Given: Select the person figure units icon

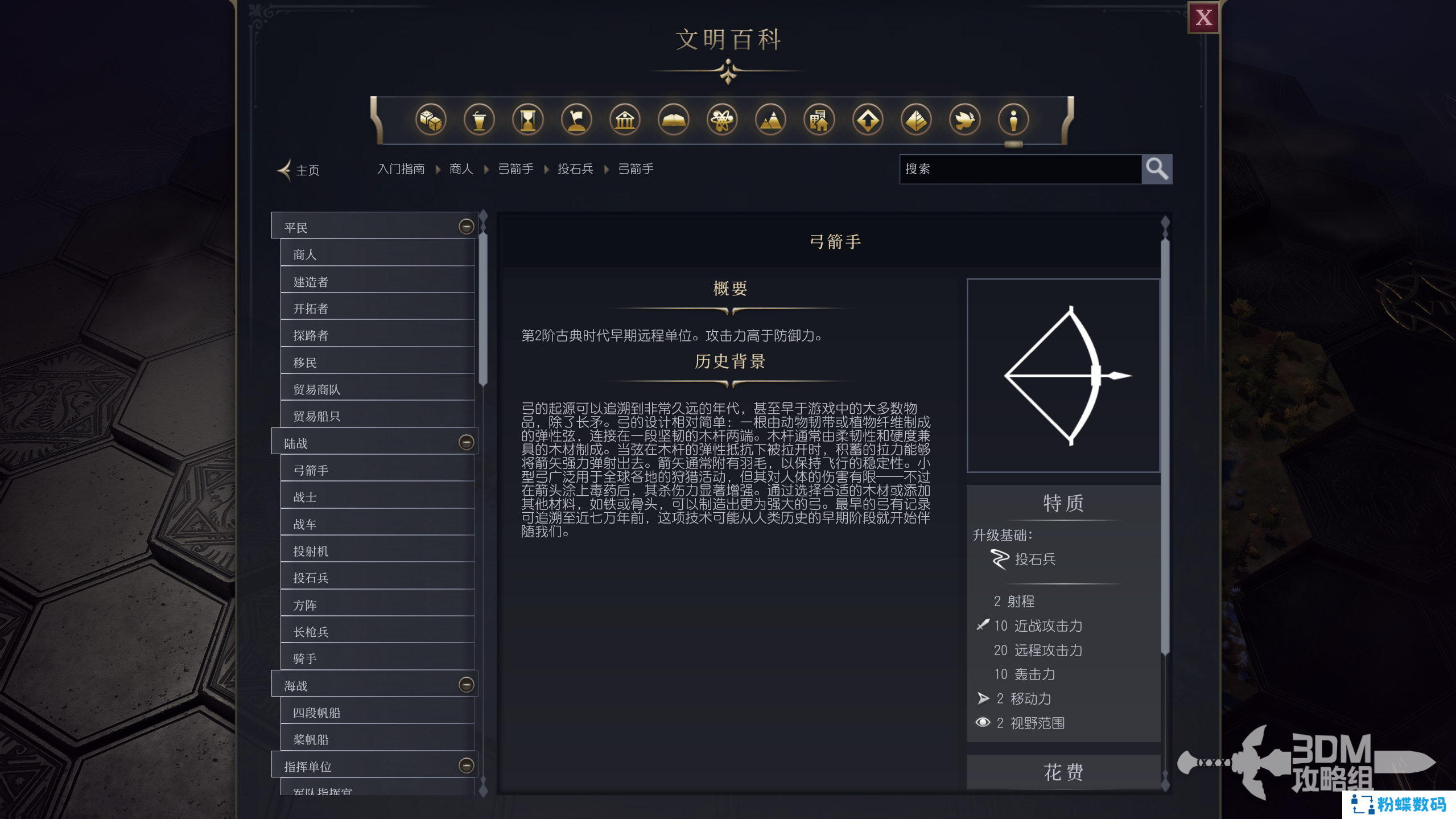Looking at the screenshot, I should click(1013, 120).
